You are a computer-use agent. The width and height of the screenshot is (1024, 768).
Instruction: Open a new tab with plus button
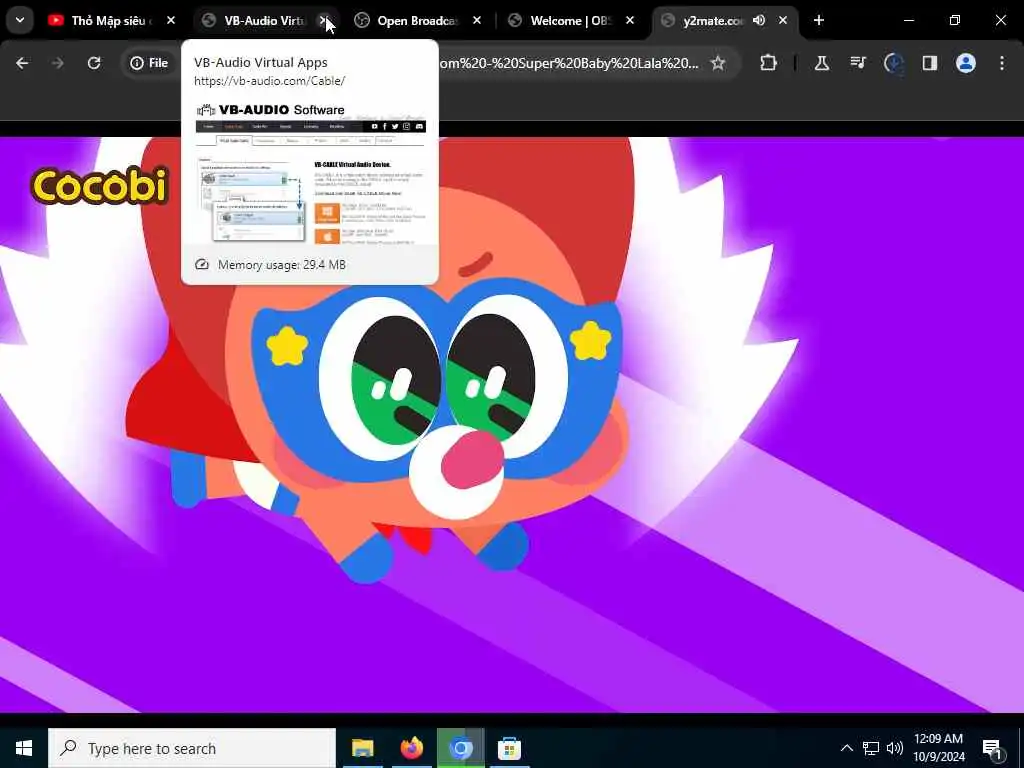pos(819,21)
